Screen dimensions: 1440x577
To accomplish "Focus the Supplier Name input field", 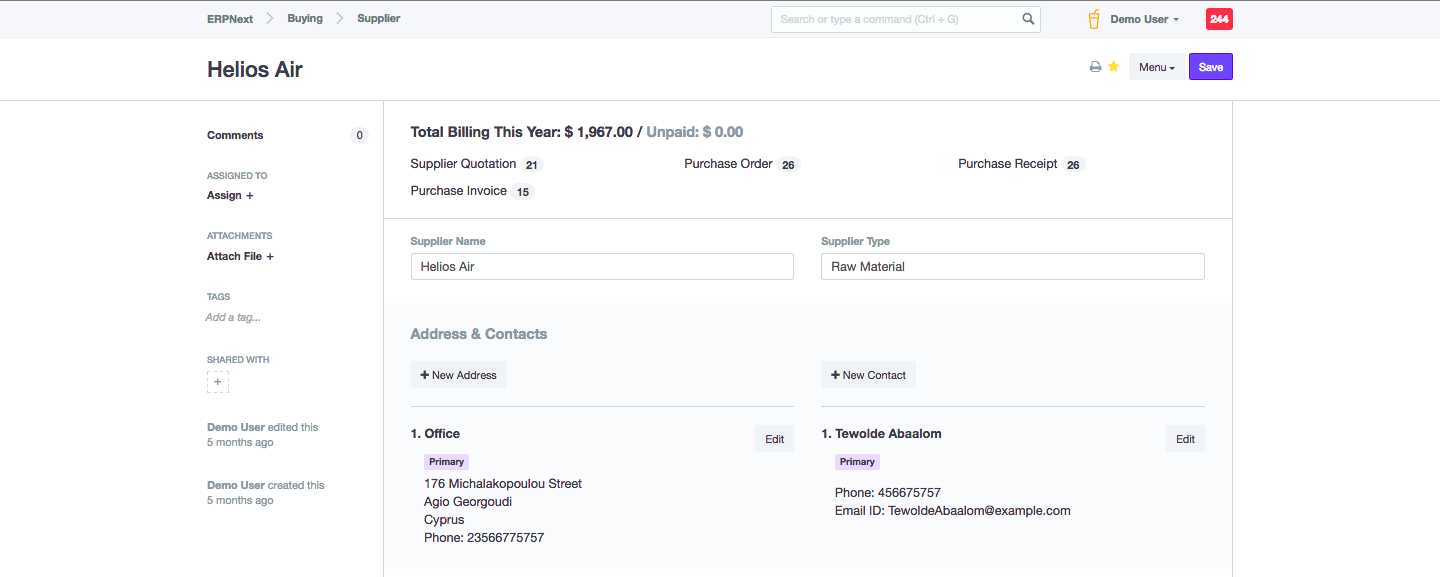I will pyautogui.click(x=602, y=267).
